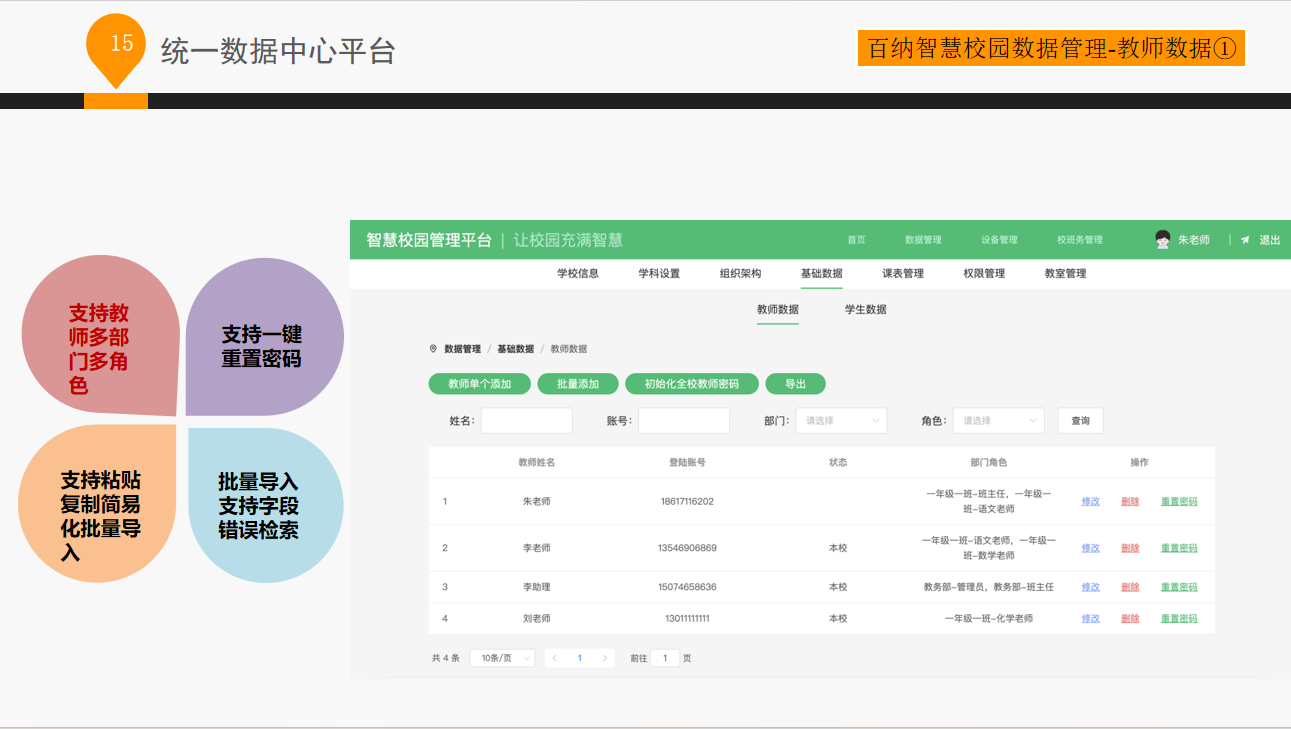
Task: Click the 批量添加 button
Action: [578, 384]
